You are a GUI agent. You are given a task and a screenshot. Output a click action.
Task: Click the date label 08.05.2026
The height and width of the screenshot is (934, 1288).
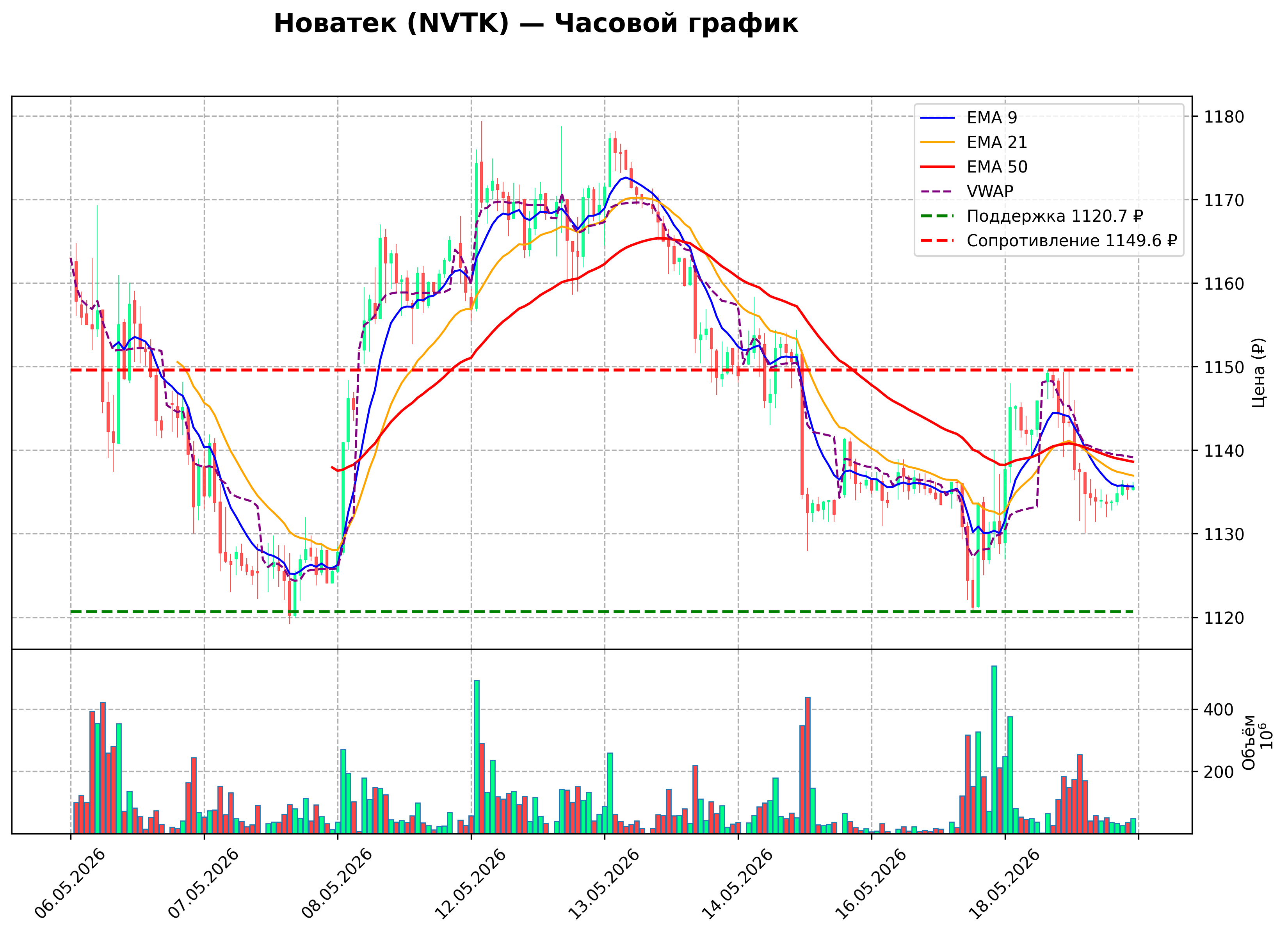[x=337, y=884]
